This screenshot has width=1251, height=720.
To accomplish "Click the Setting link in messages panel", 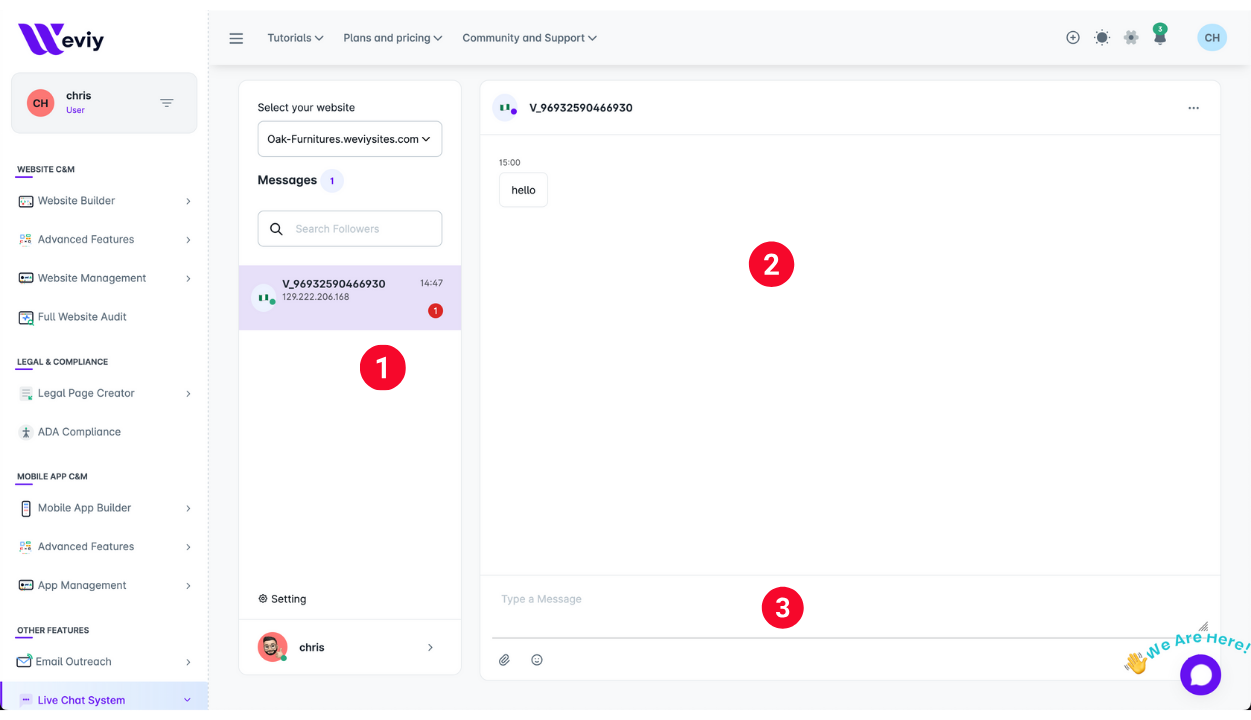I will point(282,599).
